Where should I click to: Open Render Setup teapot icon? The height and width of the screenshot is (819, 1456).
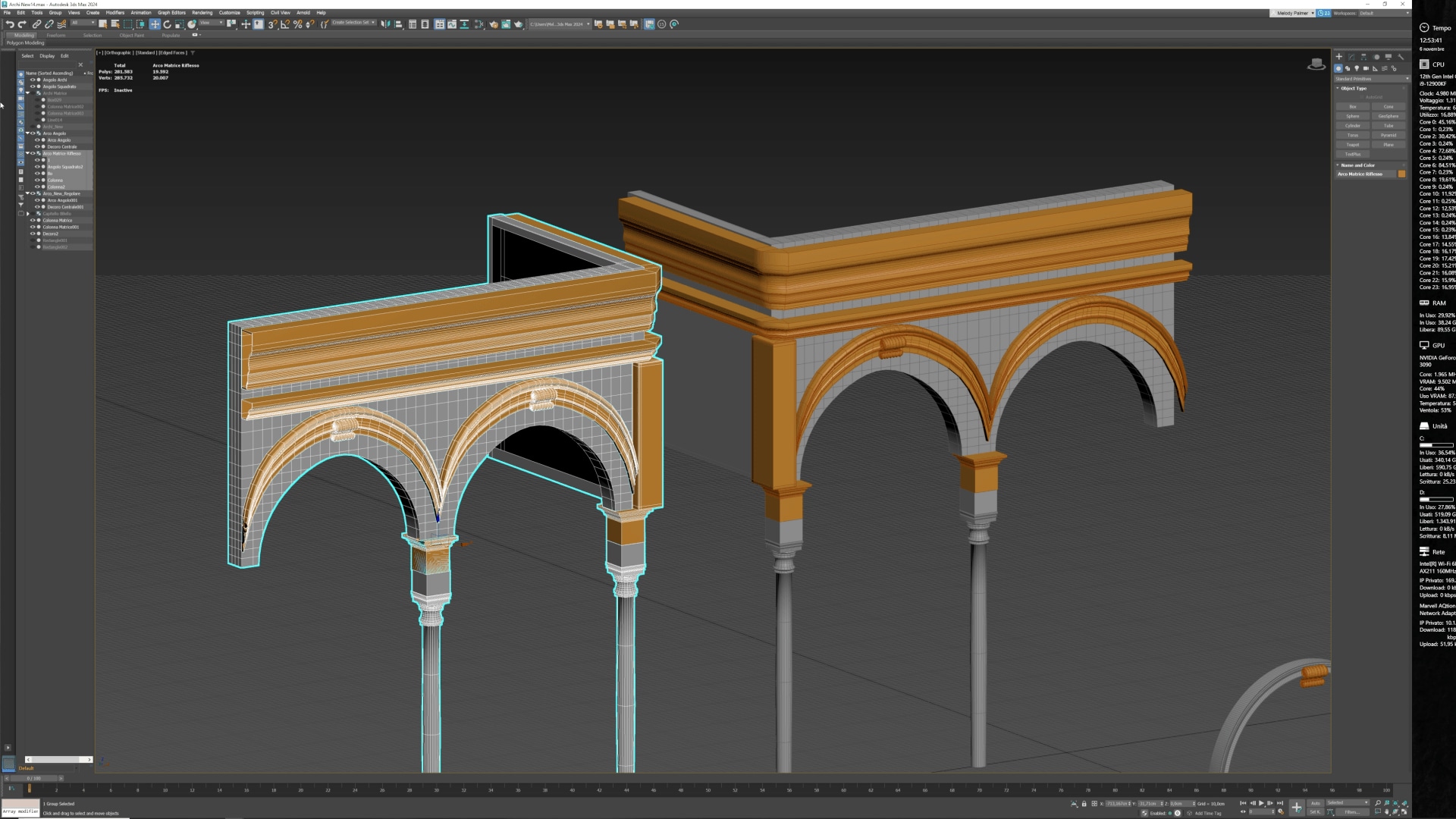[494, 24]
